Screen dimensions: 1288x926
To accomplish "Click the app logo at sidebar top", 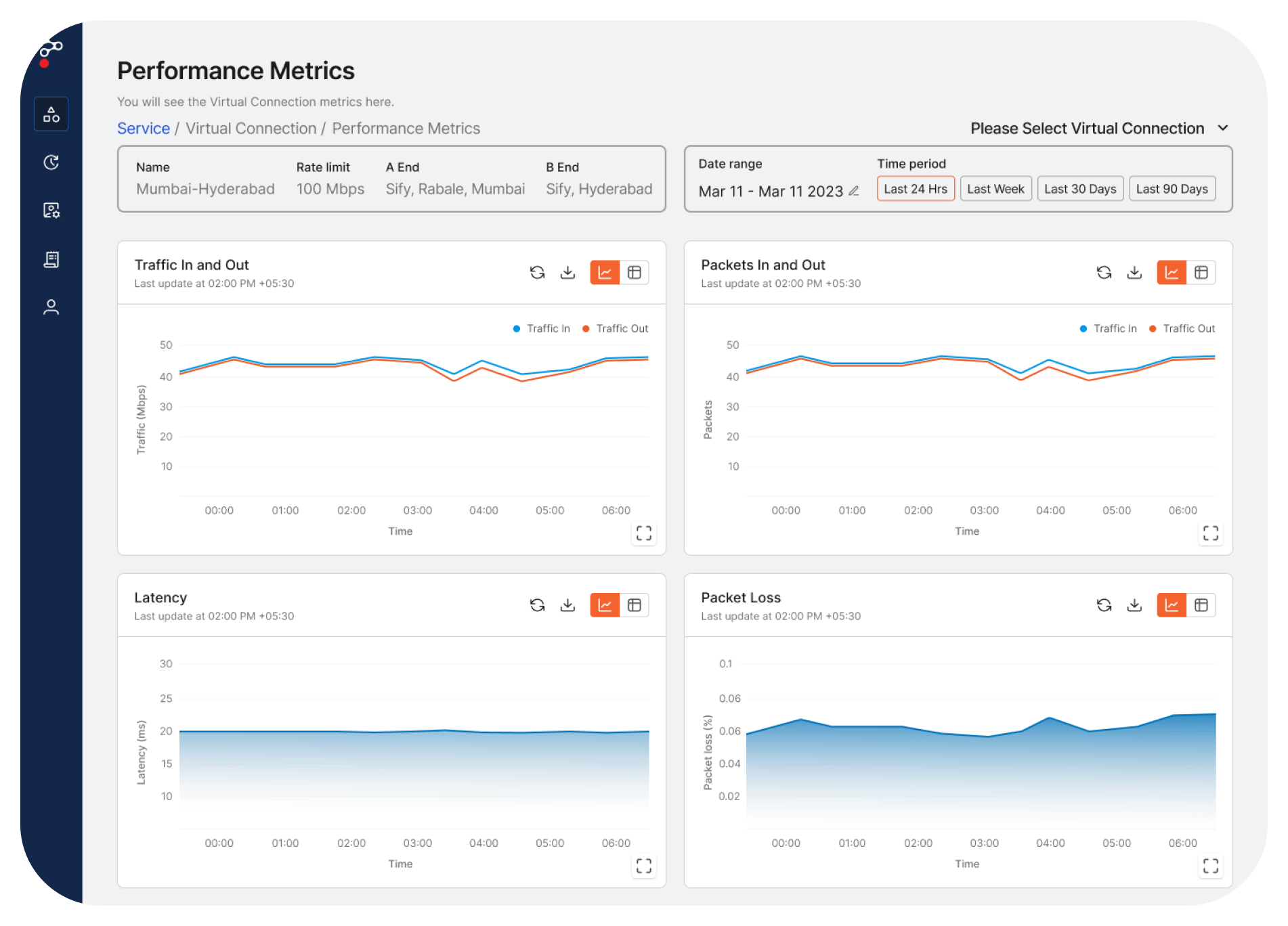I will [x=50, y=53].
